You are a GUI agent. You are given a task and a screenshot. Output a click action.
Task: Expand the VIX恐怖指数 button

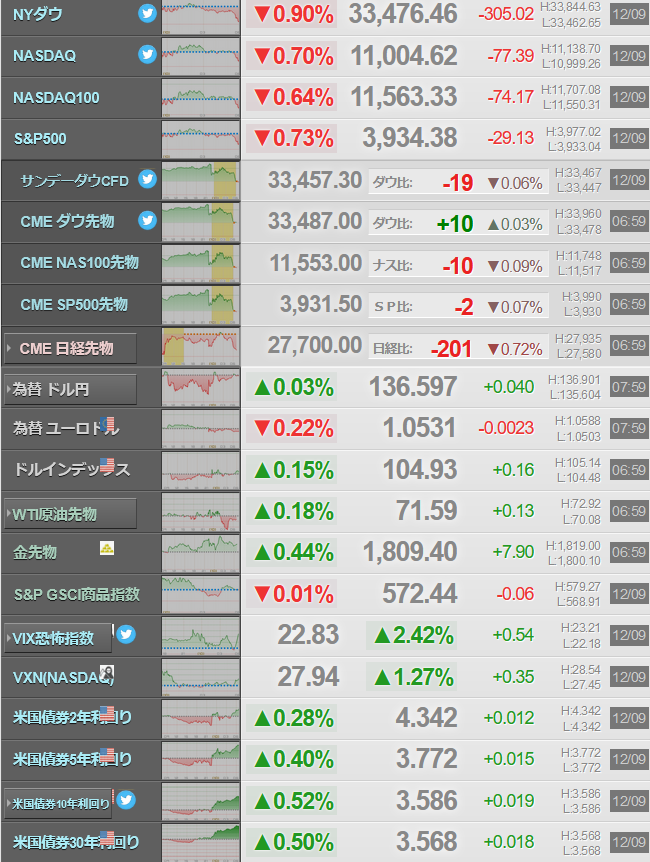click(58, 638)
